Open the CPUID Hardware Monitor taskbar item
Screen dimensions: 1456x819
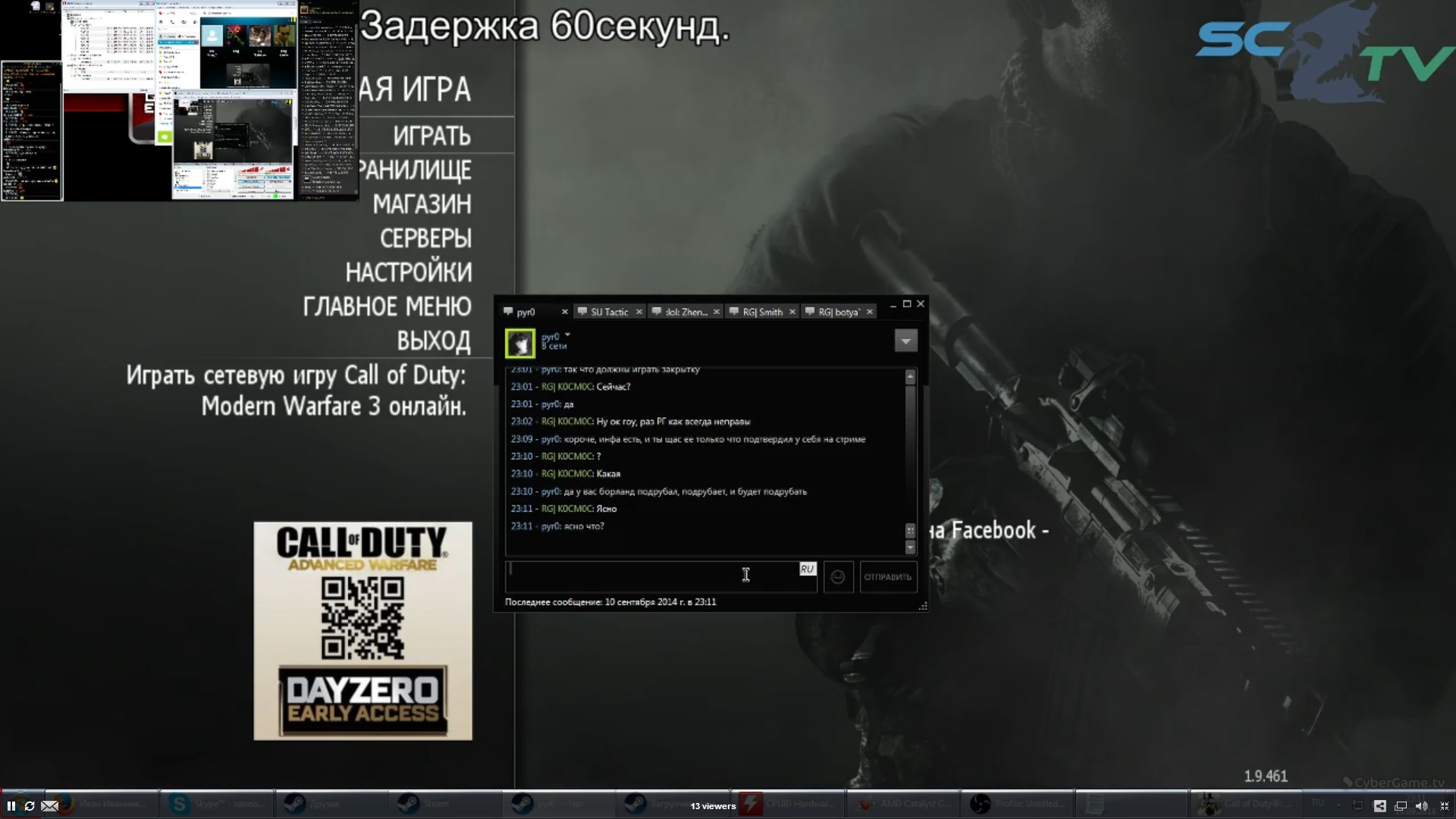tap(789, 803)
